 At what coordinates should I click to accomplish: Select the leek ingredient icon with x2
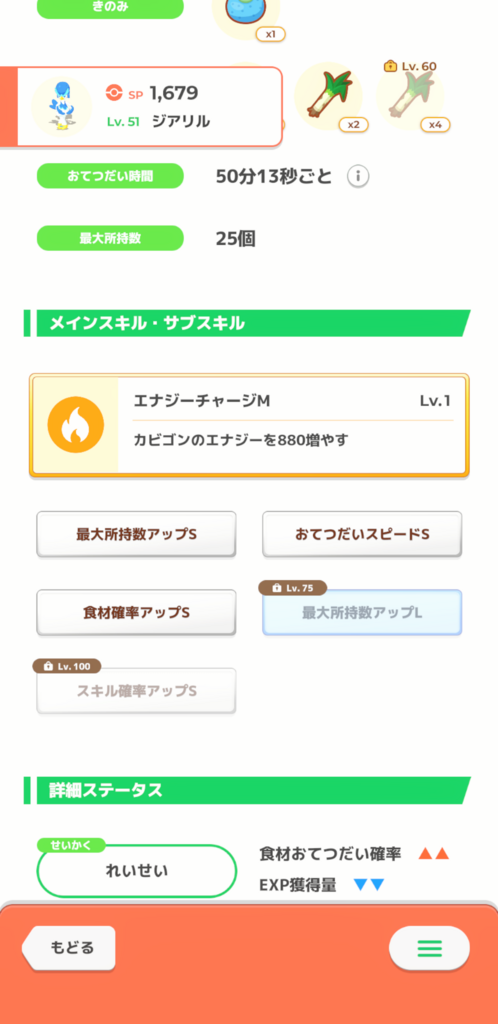pyautogui.click(x=328, y=96)
